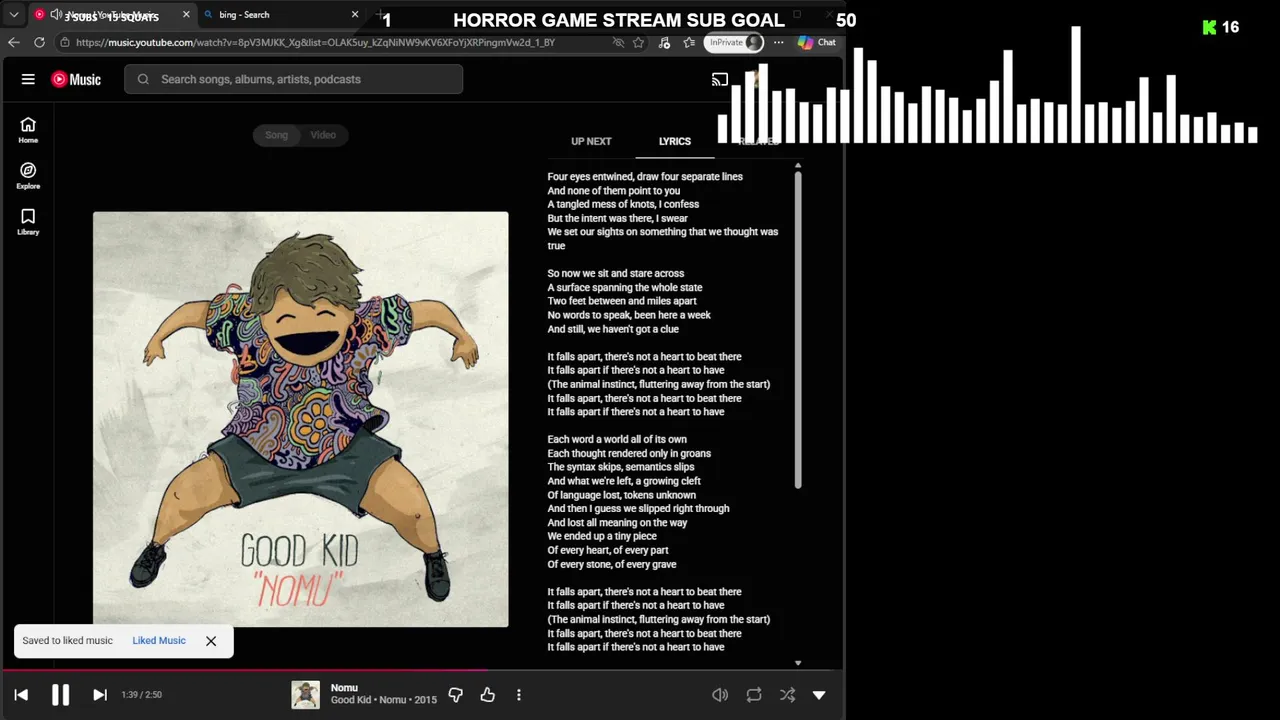
Task: Collapse the player page with down arrow
Action: coord(819,695)
